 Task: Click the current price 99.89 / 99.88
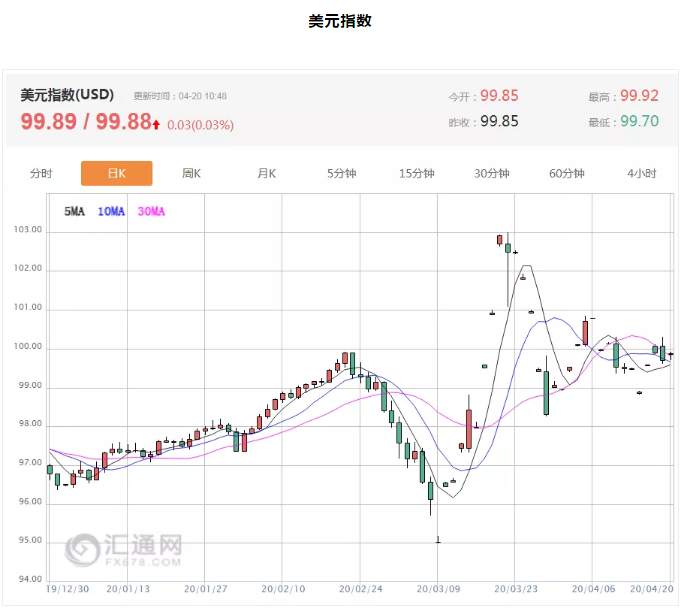click(86, 121)
